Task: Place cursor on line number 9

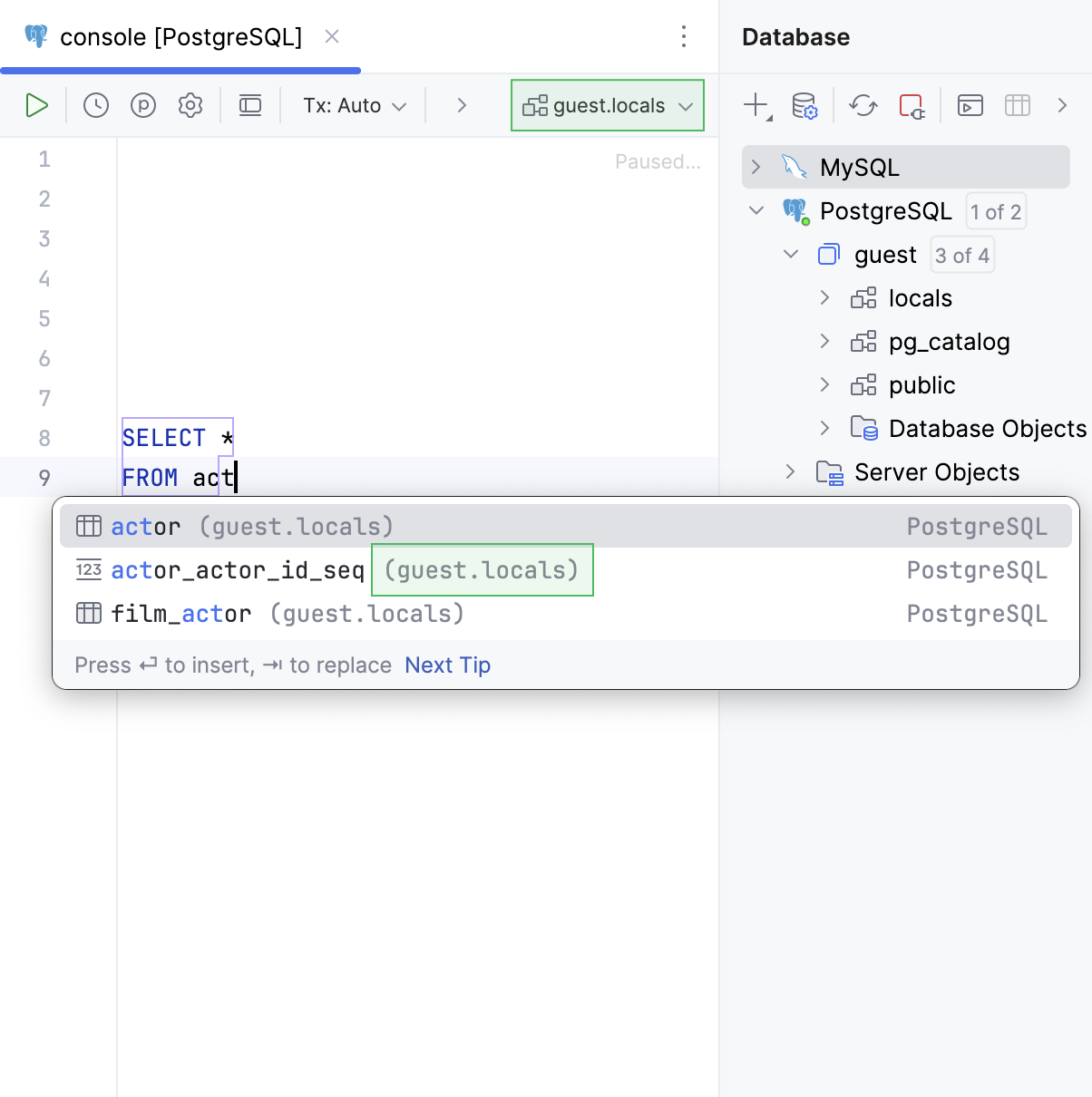Action: (44, 478)
